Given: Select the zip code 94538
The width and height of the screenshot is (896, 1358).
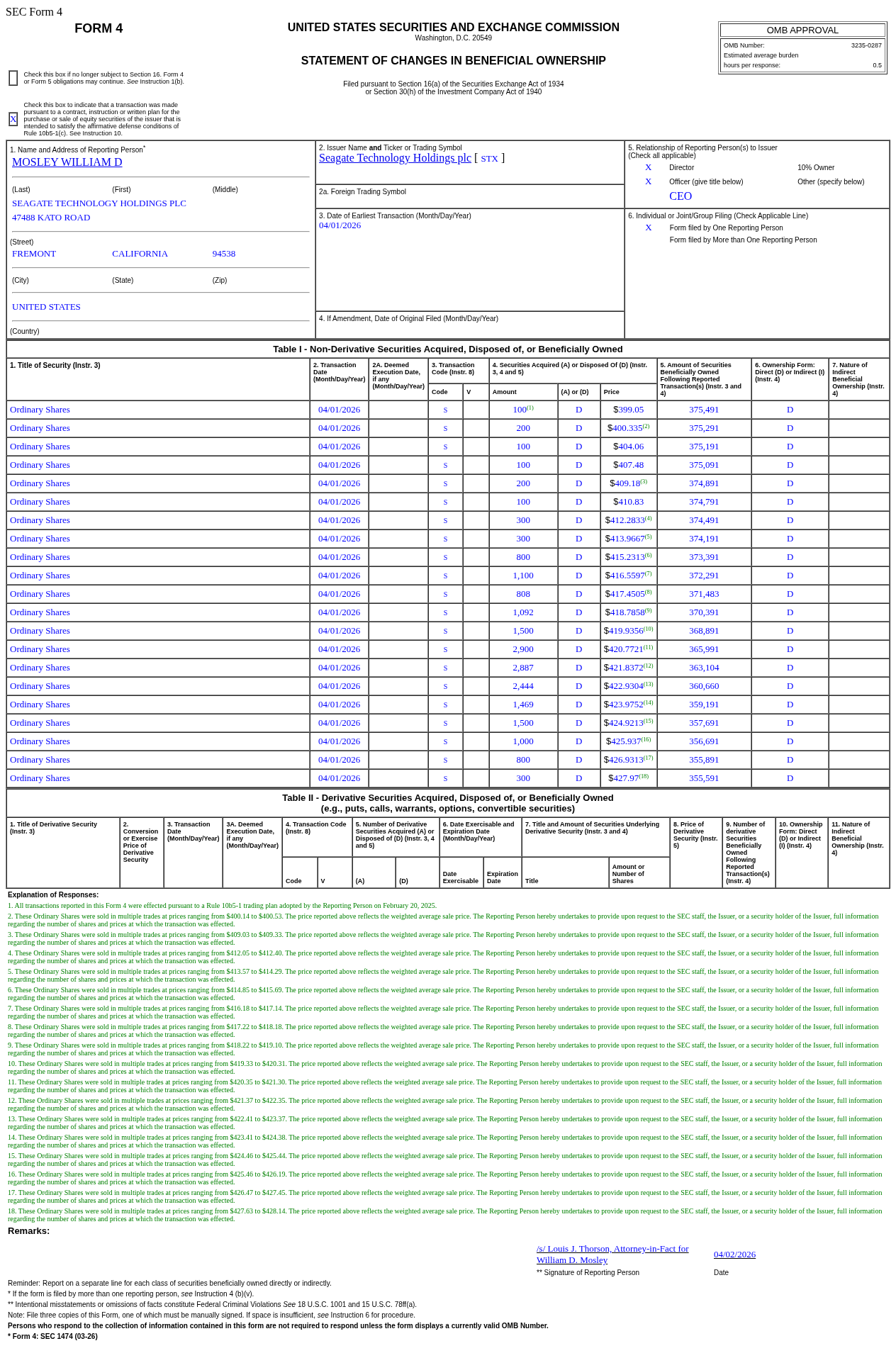Looking at the screenshot, I should click(224, 254).
